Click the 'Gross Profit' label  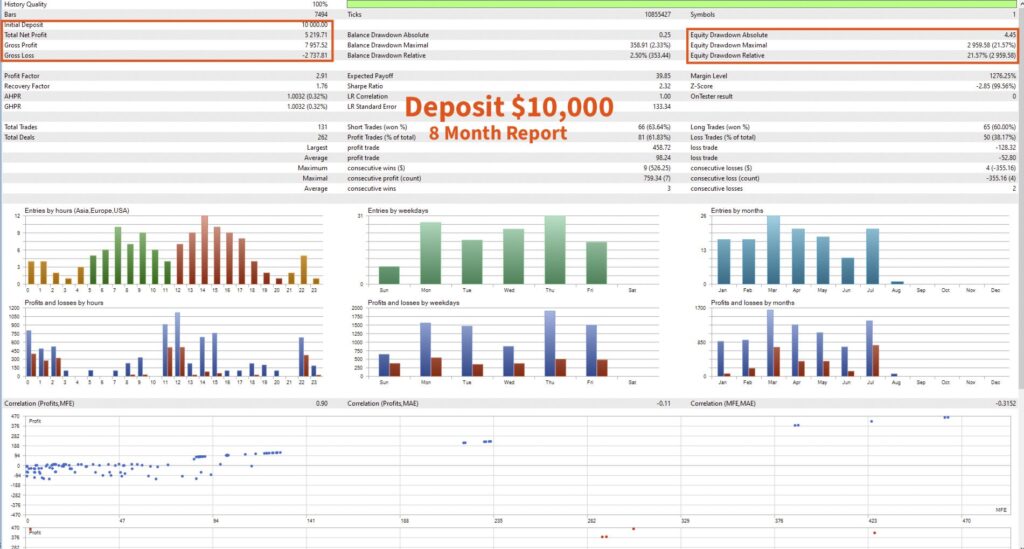click(x=21, y=46)
